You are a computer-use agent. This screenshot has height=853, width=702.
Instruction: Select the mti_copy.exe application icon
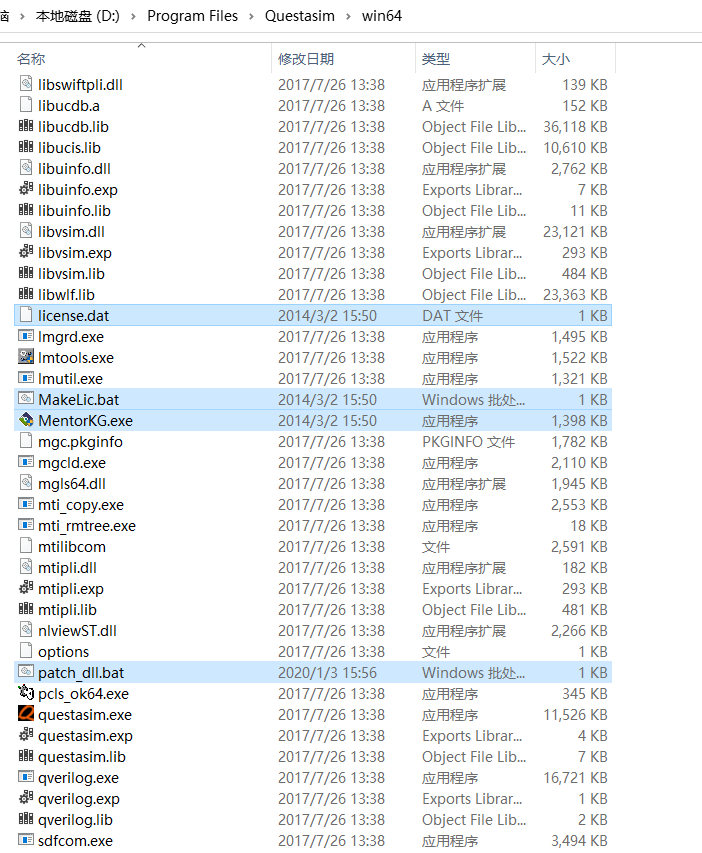[x=26, y=504]
